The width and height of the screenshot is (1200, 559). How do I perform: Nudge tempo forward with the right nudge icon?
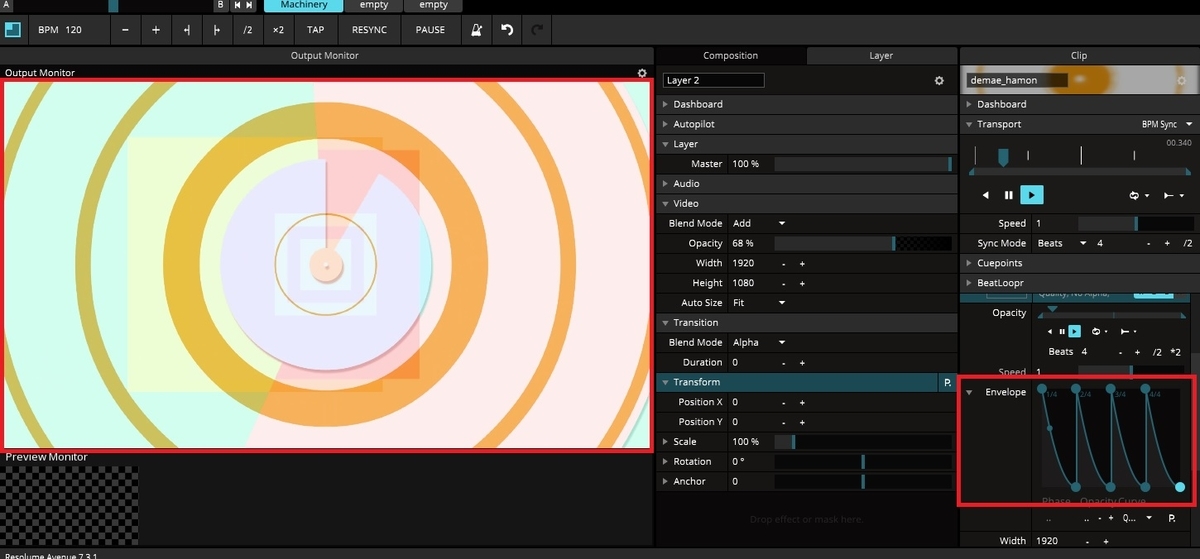click(217, 30)
